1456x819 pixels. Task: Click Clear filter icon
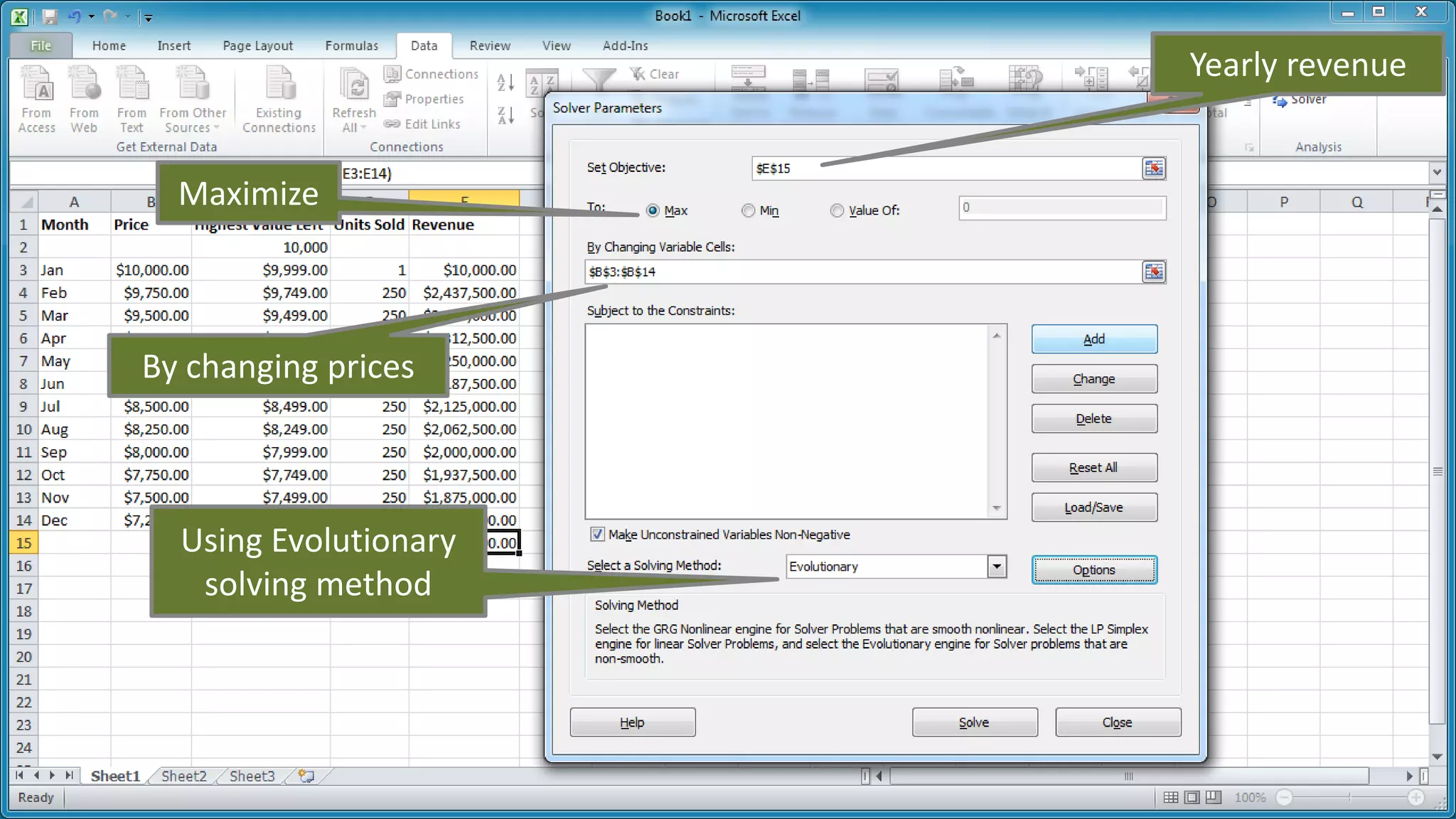click(638, 74)
